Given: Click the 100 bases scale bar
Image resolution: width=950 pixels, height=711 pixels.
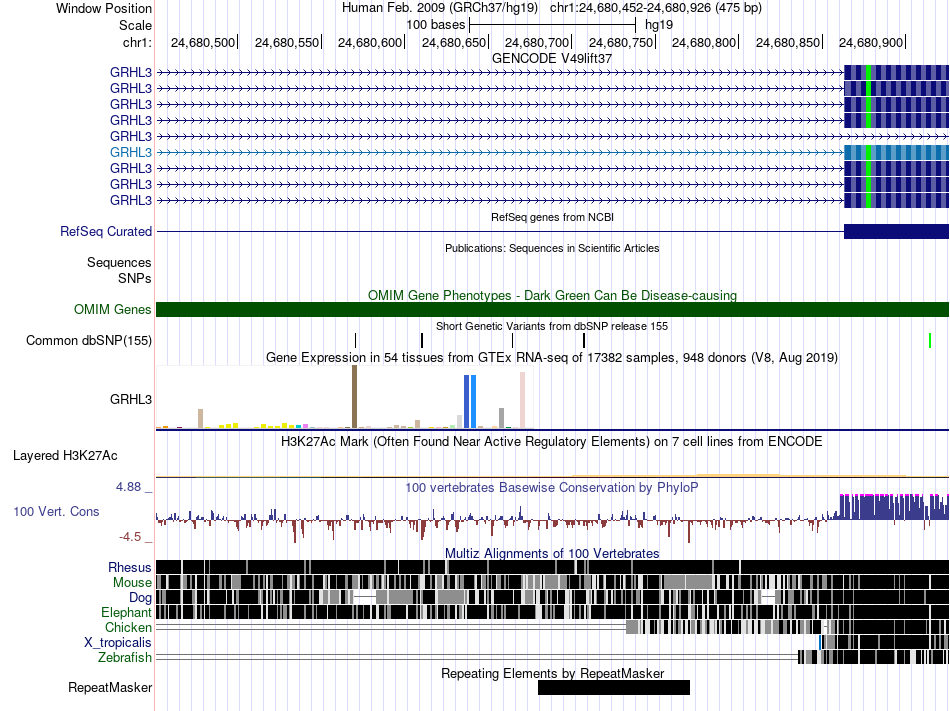Looking at the screenshot, I should click(553, 25).
